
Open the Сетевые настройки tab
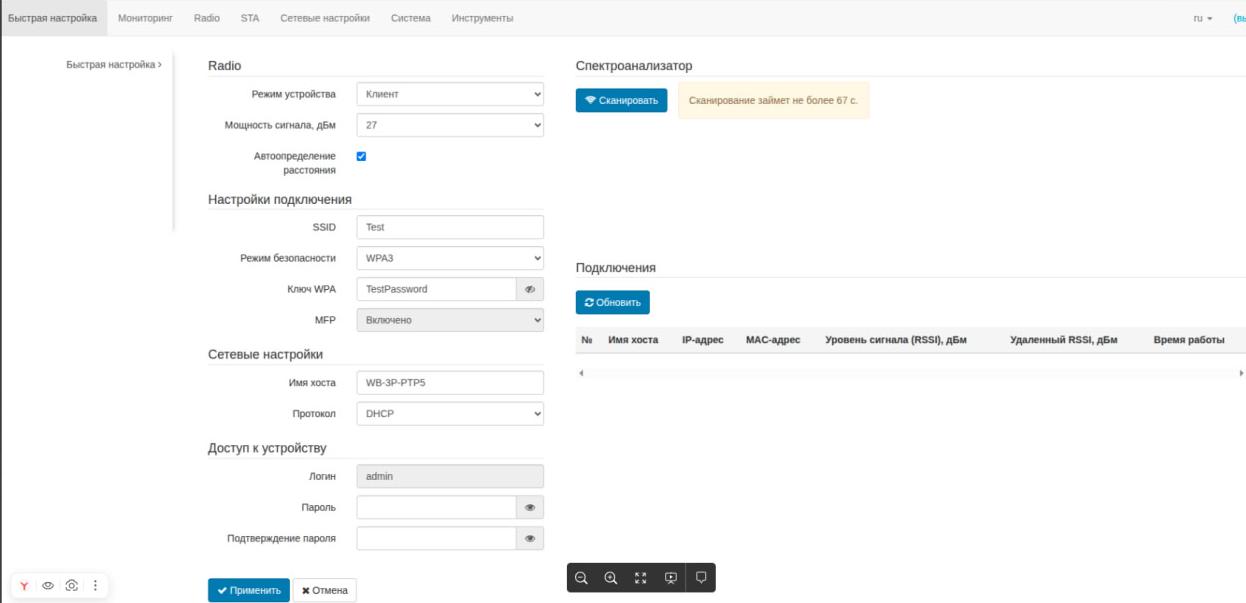click(325, 18)
